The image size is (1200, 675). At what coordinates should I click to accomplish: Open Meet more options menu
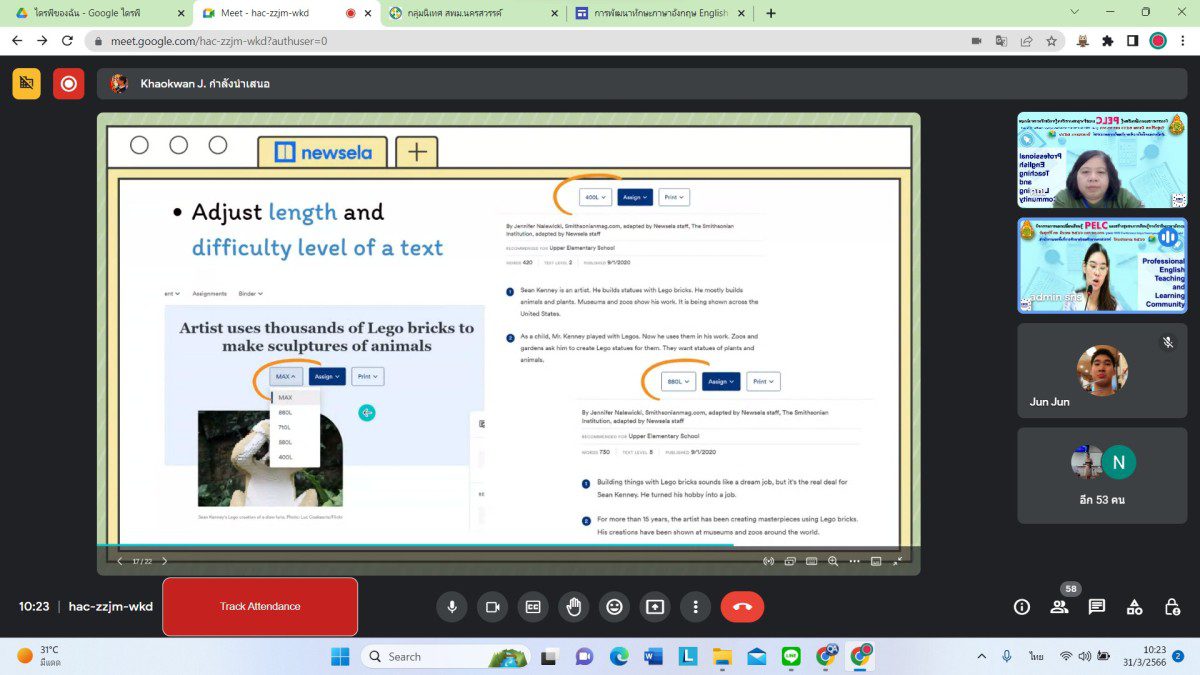pos(695,606)
